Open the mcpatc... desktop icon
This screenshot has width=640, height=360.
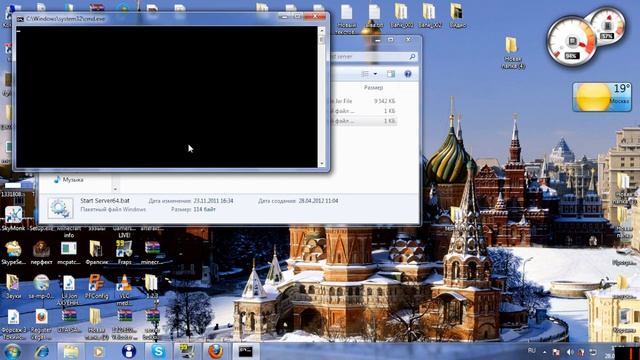click(69, 253)
